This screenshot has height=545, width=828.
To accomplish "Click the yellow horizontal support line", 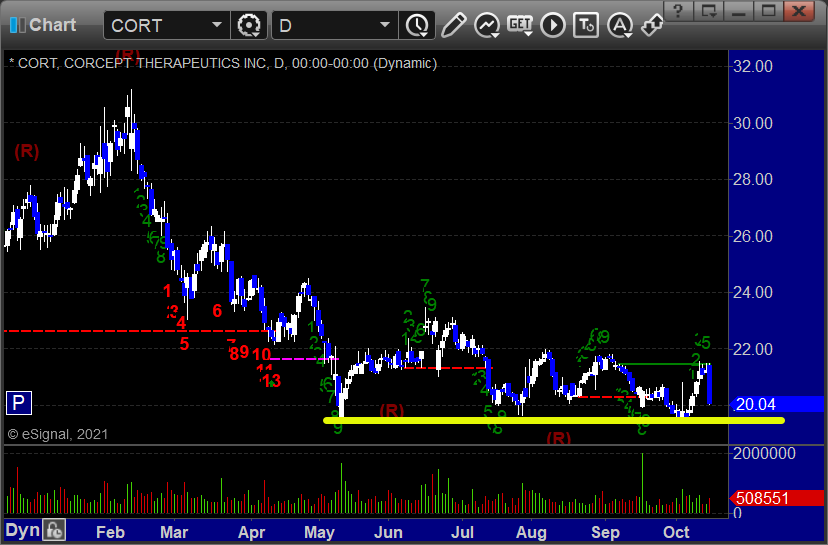I will (x=553, y=420).
